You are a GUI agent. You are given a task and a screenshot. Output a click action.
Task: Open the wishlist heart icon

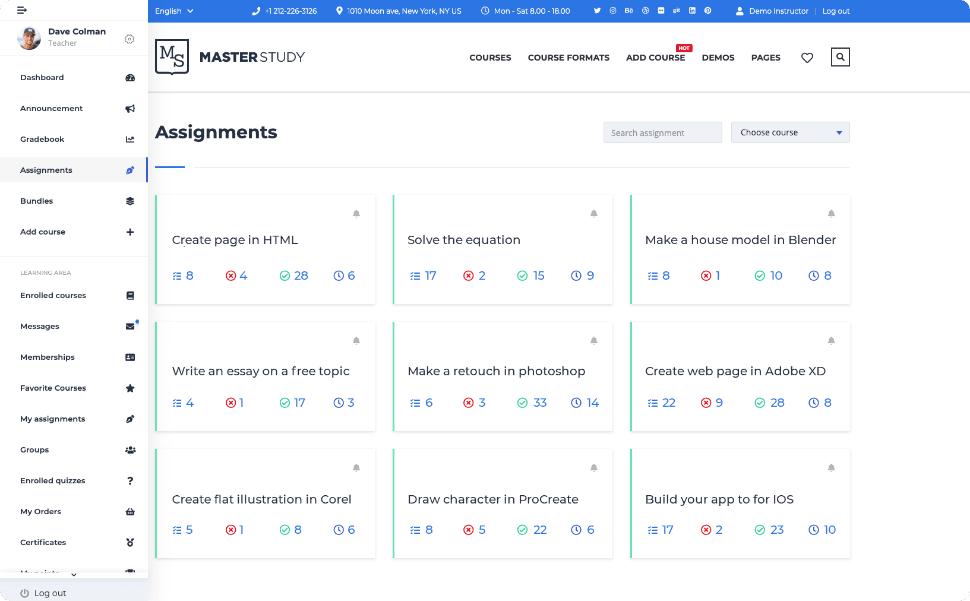807,58
